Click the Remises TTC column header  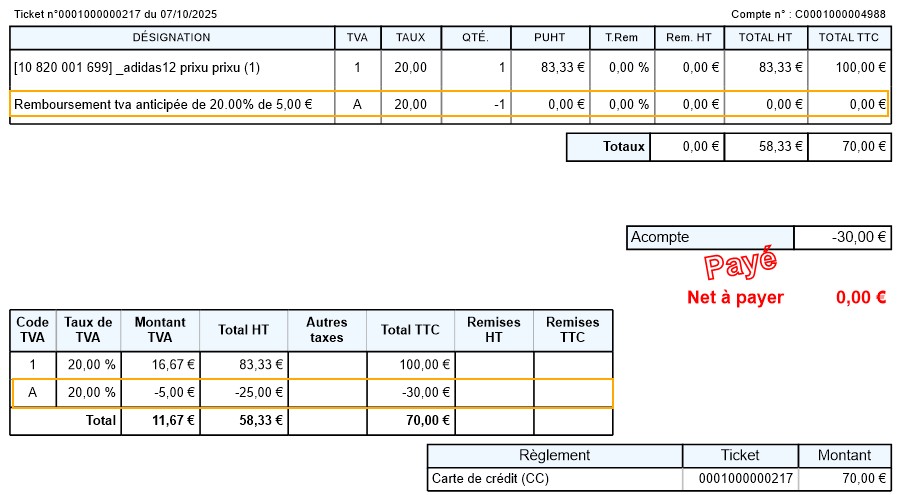click(573, 329)
